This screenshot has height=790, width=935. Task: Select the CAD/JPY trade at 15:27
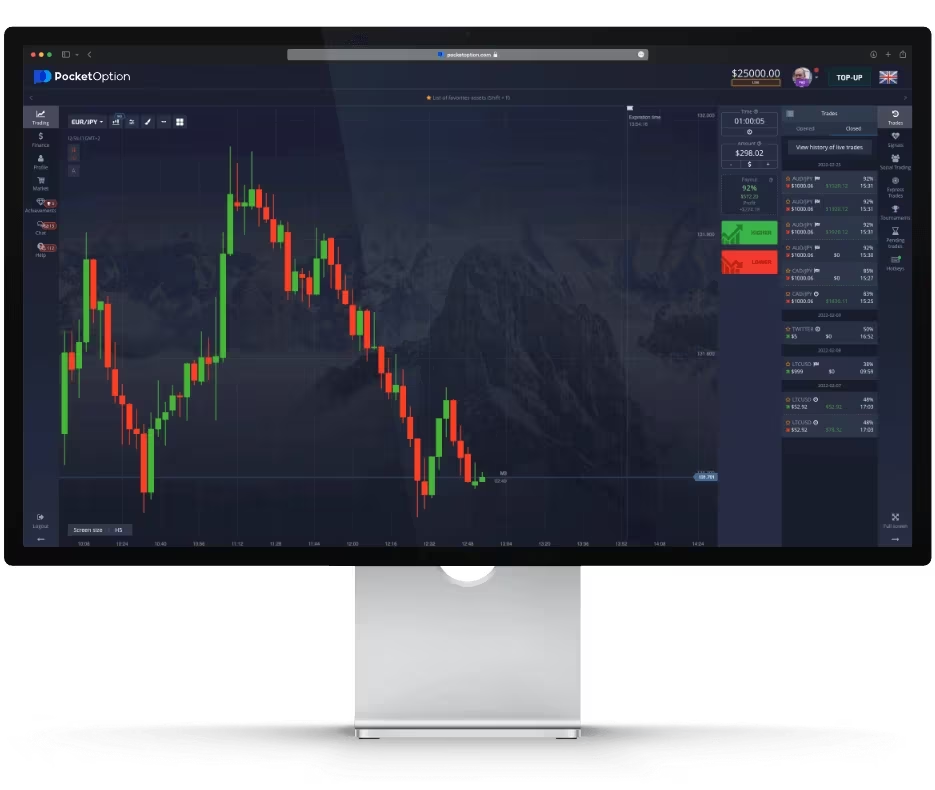pyautogui.click(x=829, y=274)
